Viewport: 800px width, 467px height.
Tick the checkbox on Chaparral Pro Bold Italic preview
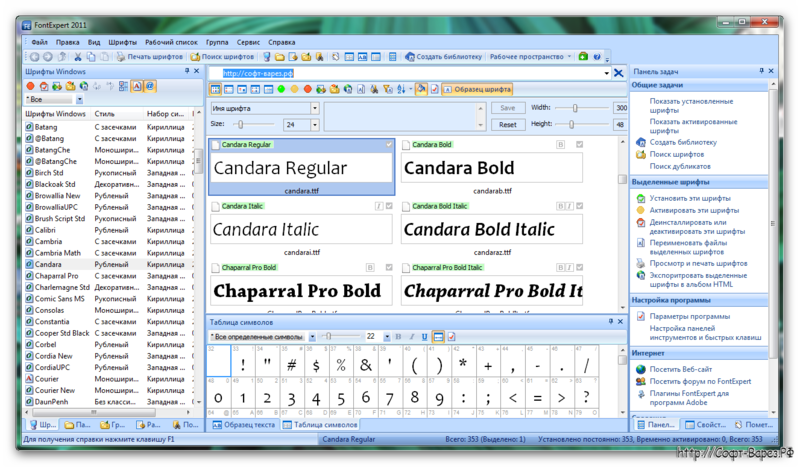tap(580, 267)
